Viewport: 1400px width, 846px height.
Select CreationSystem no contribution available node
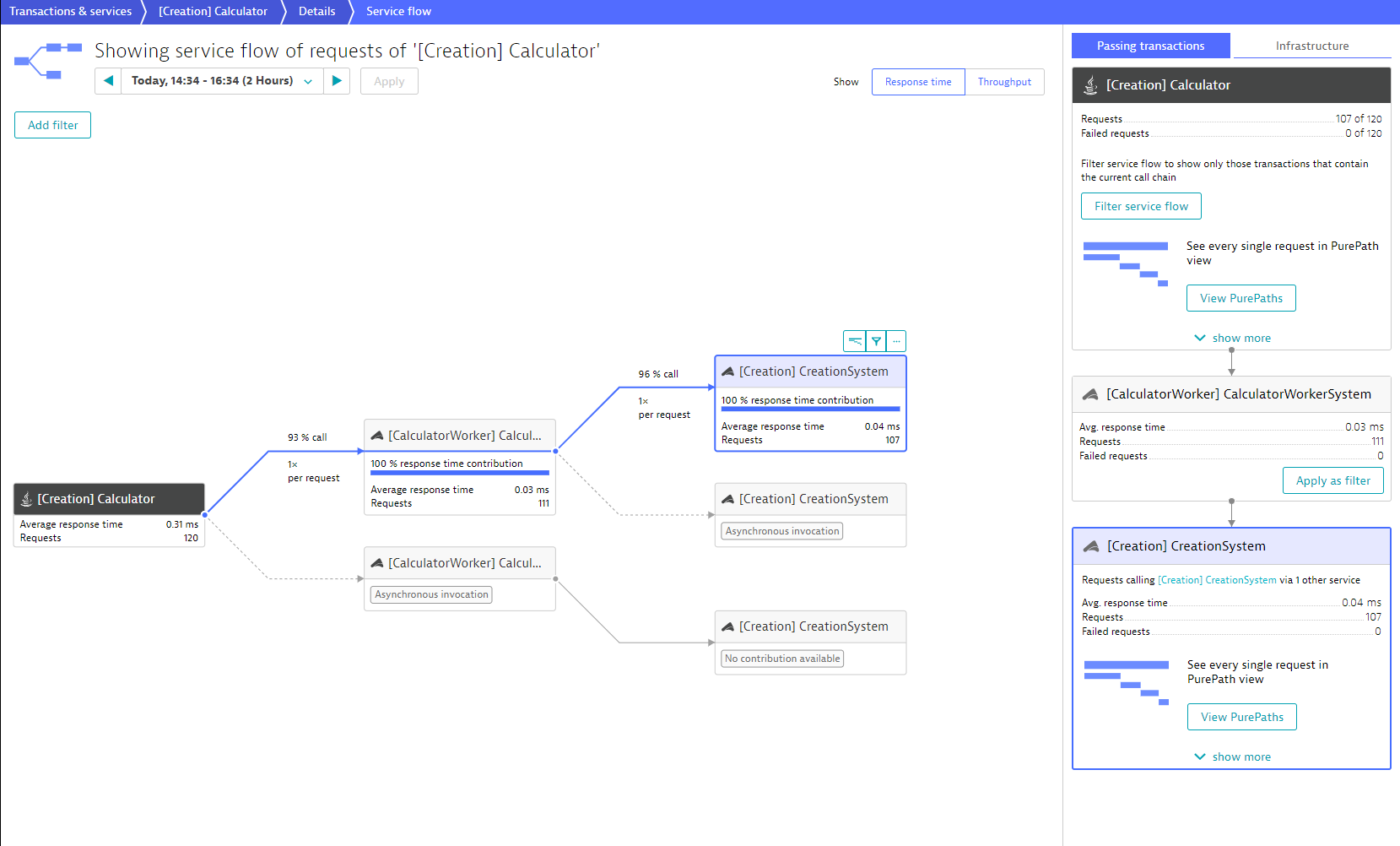[810, 643]
